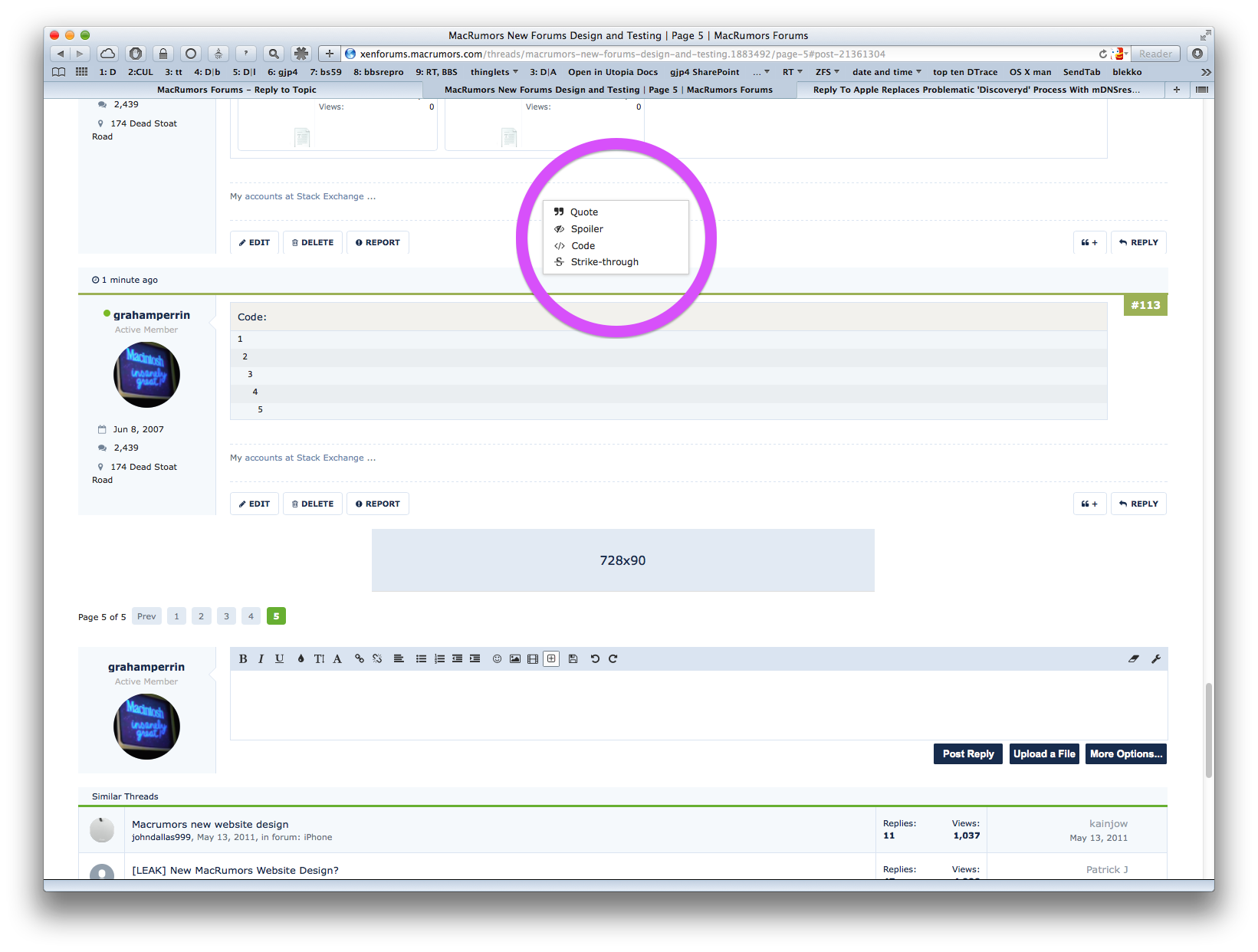Viewport: 1258px width, 952px height.
Task: Click the Safari address bar URL
Action: click(x=622, y=54)
